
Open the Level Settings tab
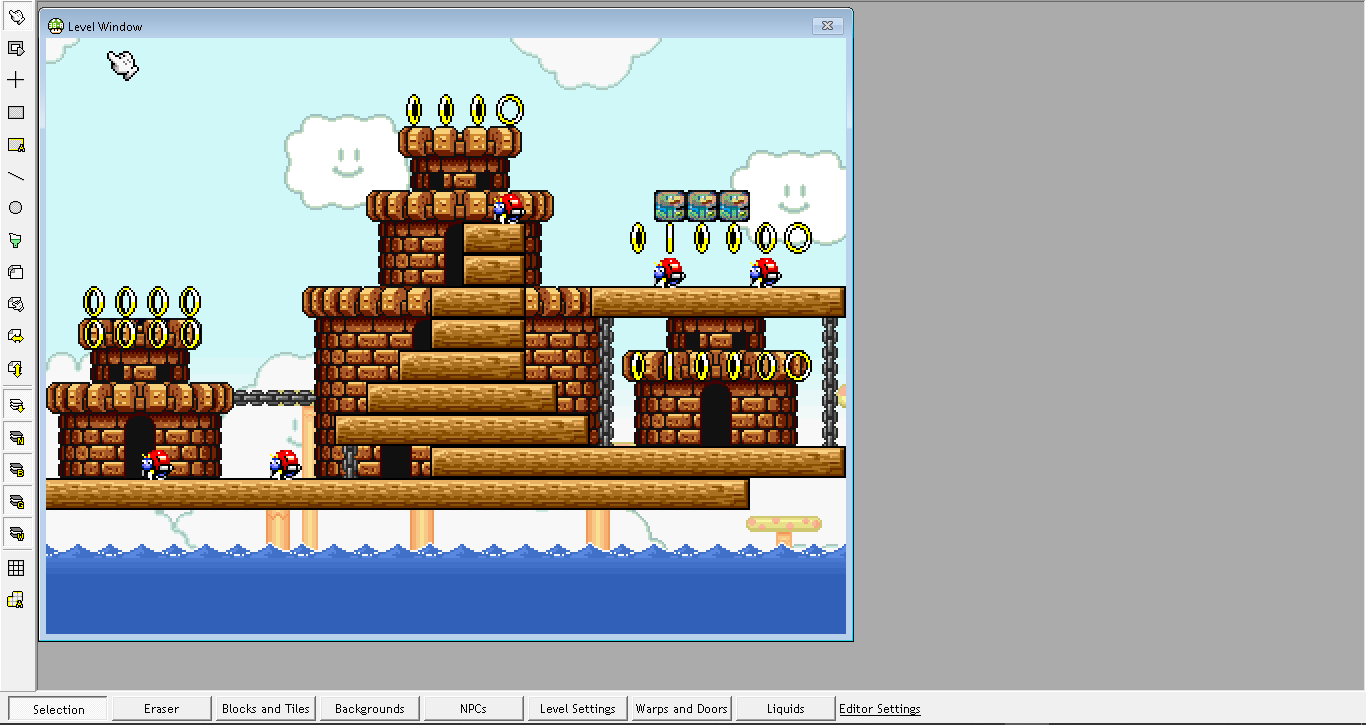coord(577,709)
